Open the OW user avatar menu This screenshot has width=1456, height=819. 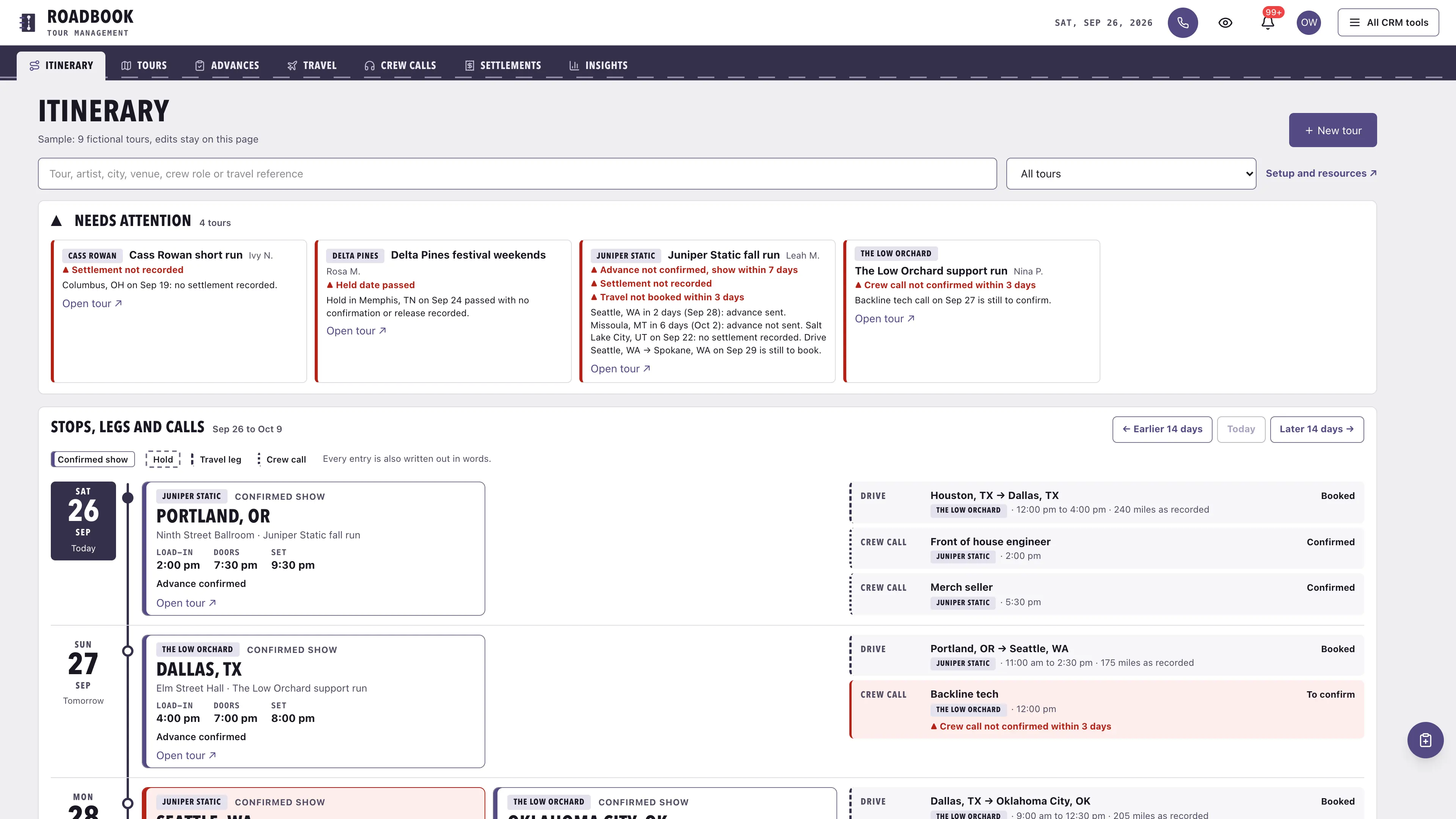coord(1309,23)
